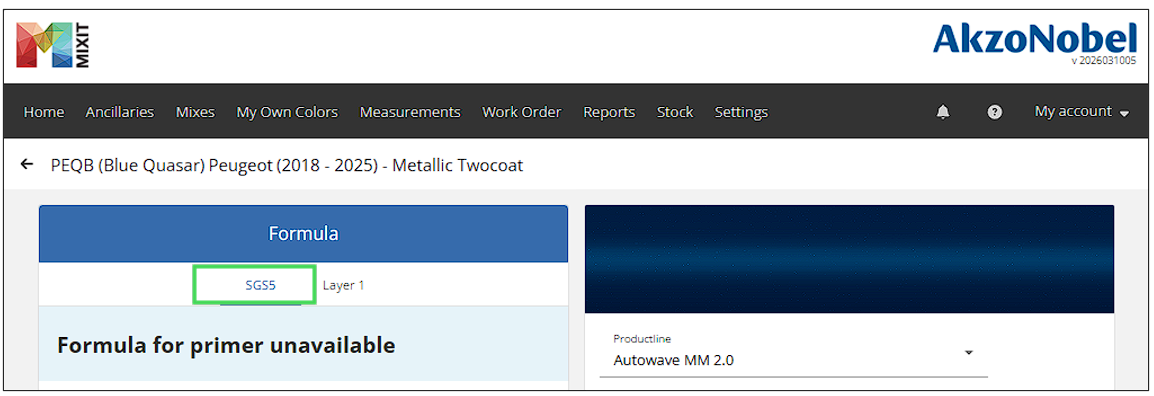Go to the Mixes page
Screen dimensions: 1154x396
[195, 112]
